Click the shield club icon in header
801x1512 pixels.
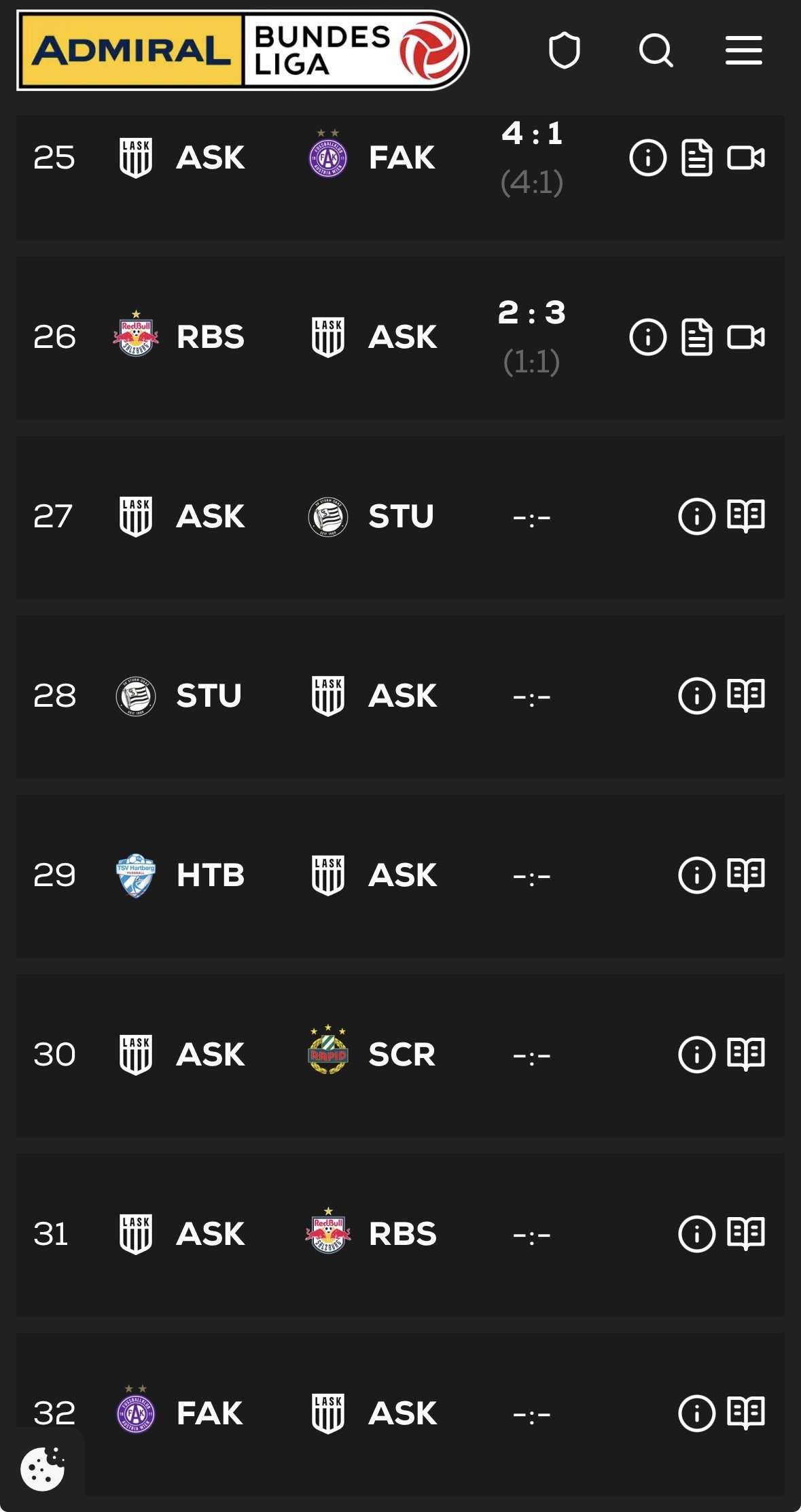[564, 51]
